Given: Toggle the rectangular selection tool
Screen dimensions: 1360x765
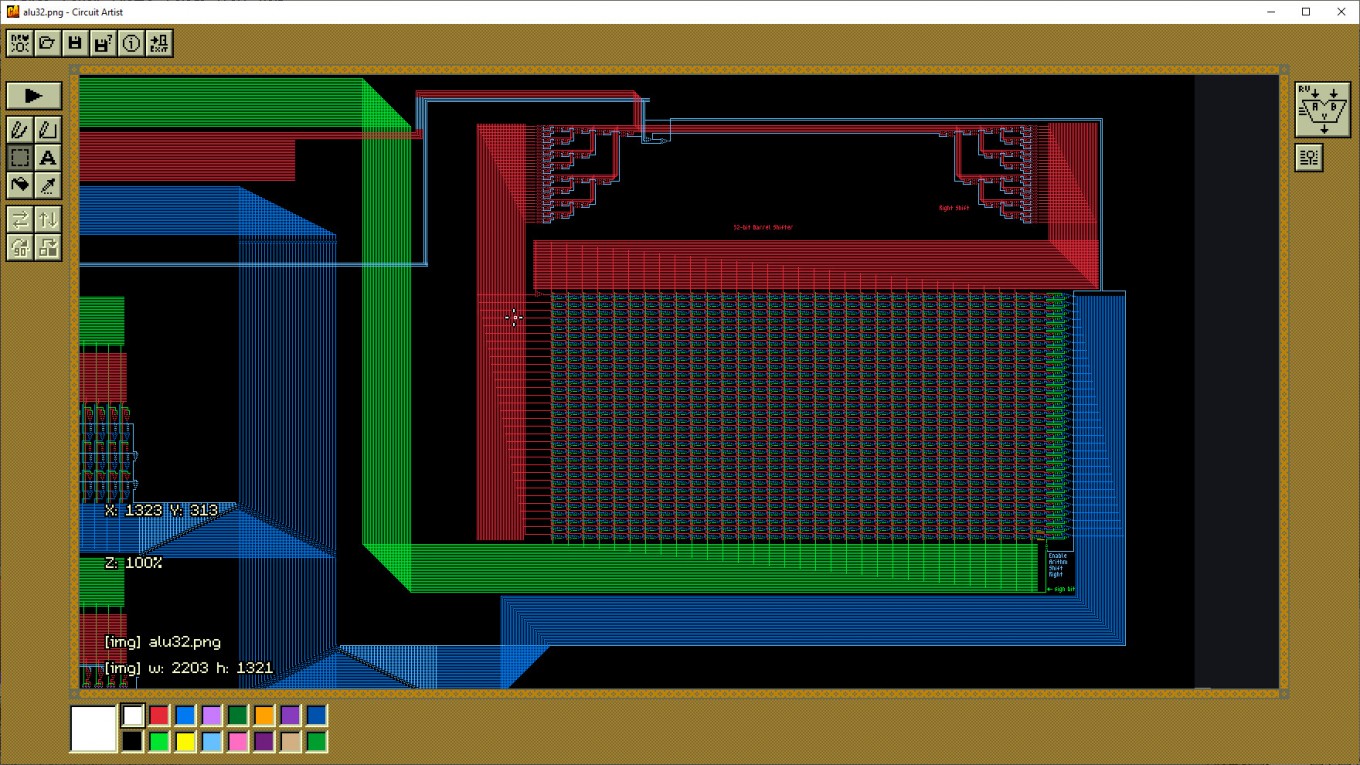Looking at the screenshot, I should [20, 158].
